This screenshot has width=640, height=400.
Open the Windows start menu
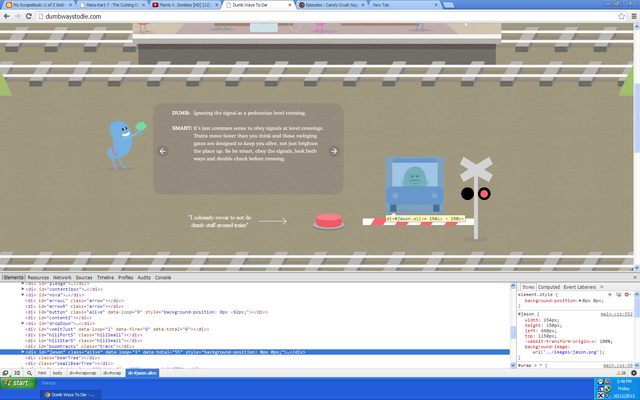18,383
